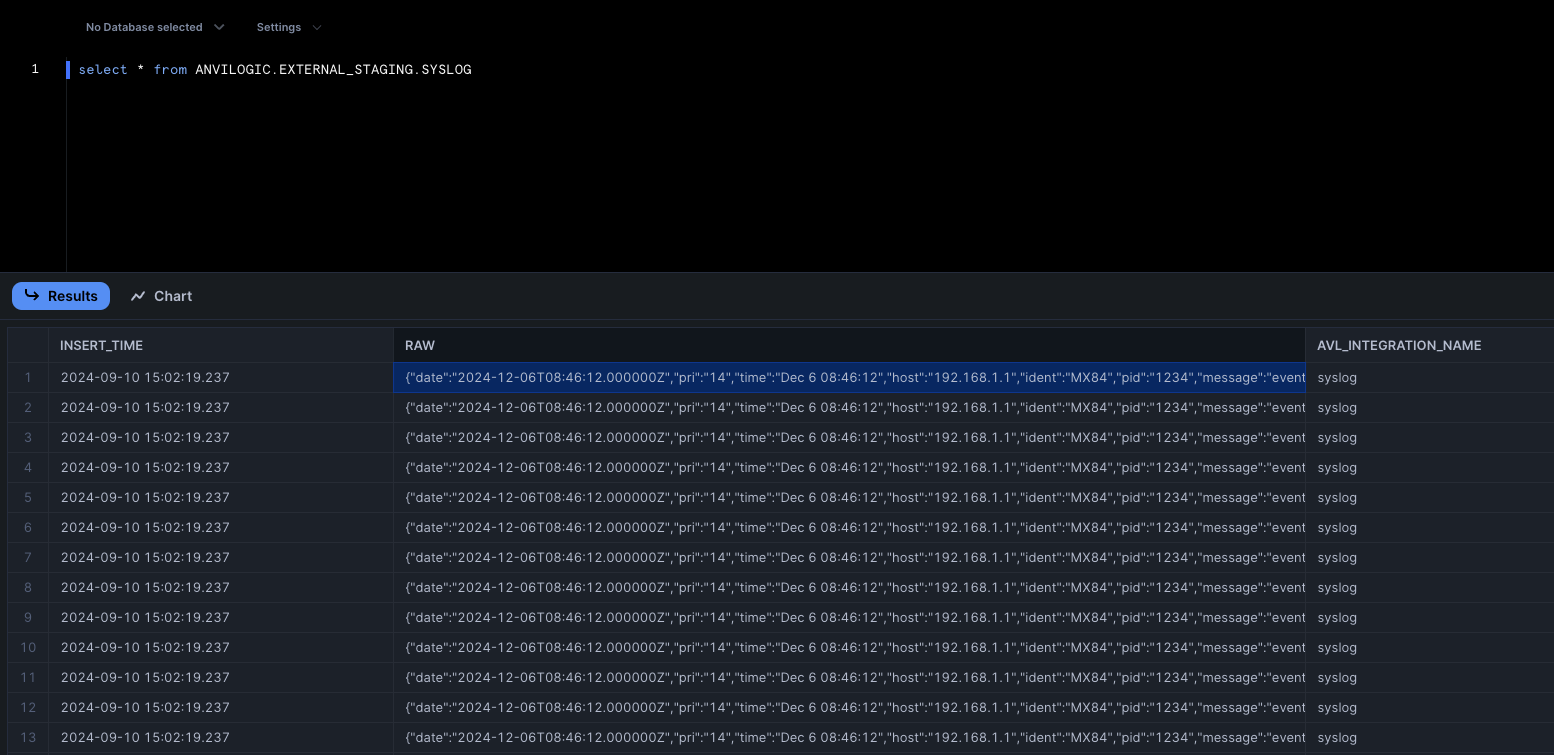Image resolution: width=1554 pixels, height=755 pixels.
Task: Click the INSERT_TIME value in row 12
Action: coord(145,708)
